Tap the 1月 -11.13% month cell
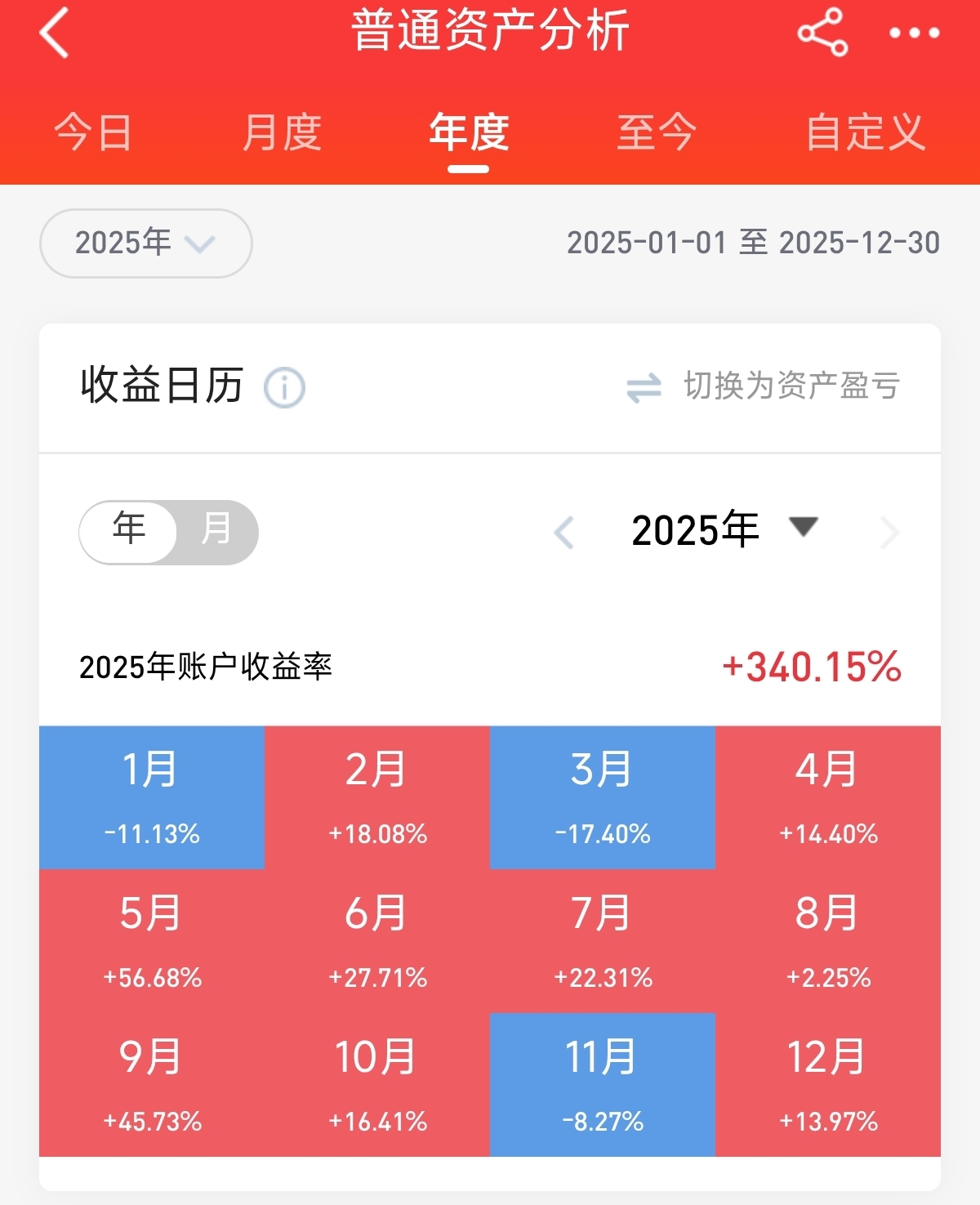This screenshot has width=980, height=1205. click(x=152, y=797)
